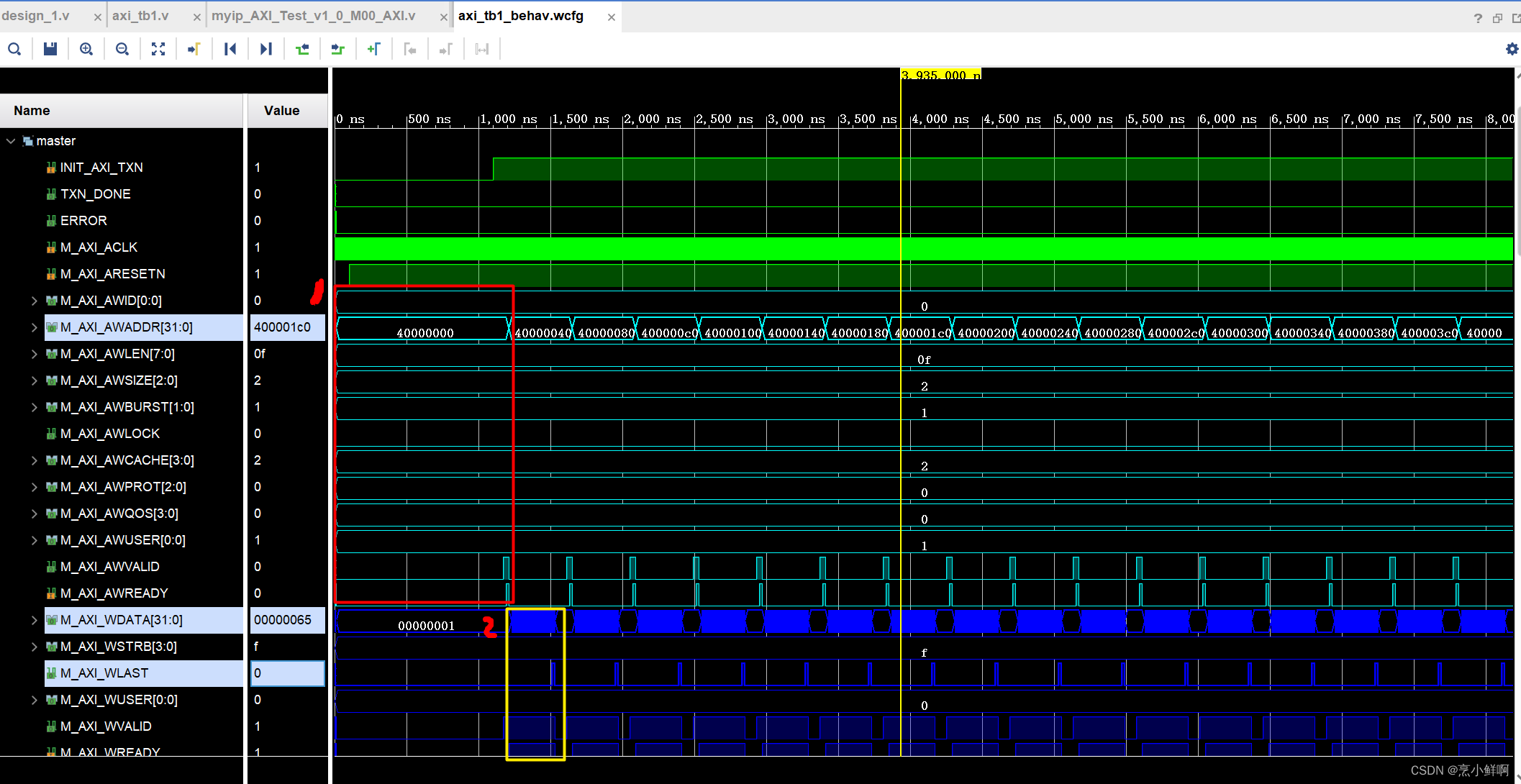Go to previous transition
Image resolution: width=1521 pixels, height=784 pixels.
pyautogui.click(x=302, y=49)
